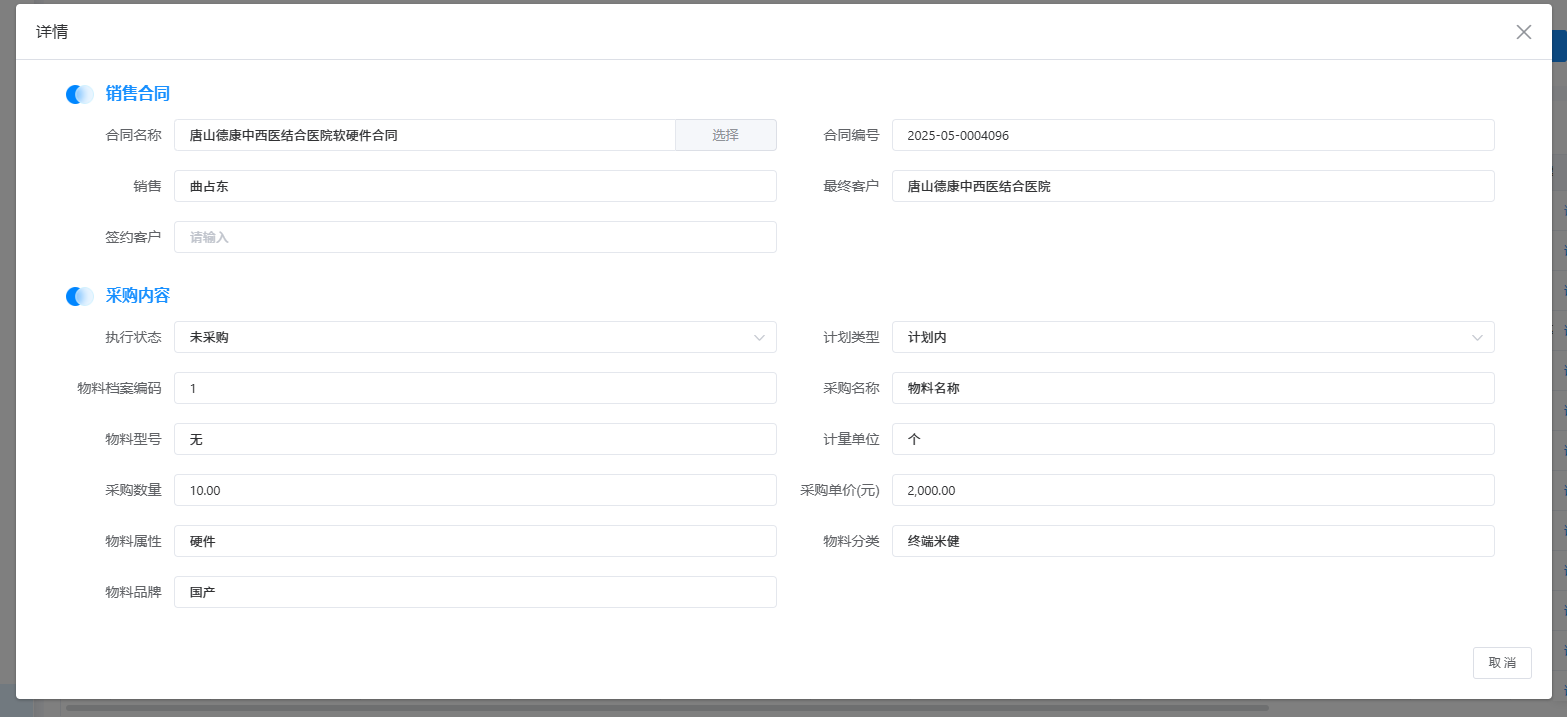The height and width of the screenshot is (717, 1567).
Task: Click the 选择 button for contract name
Action: (x=725, y=135)
